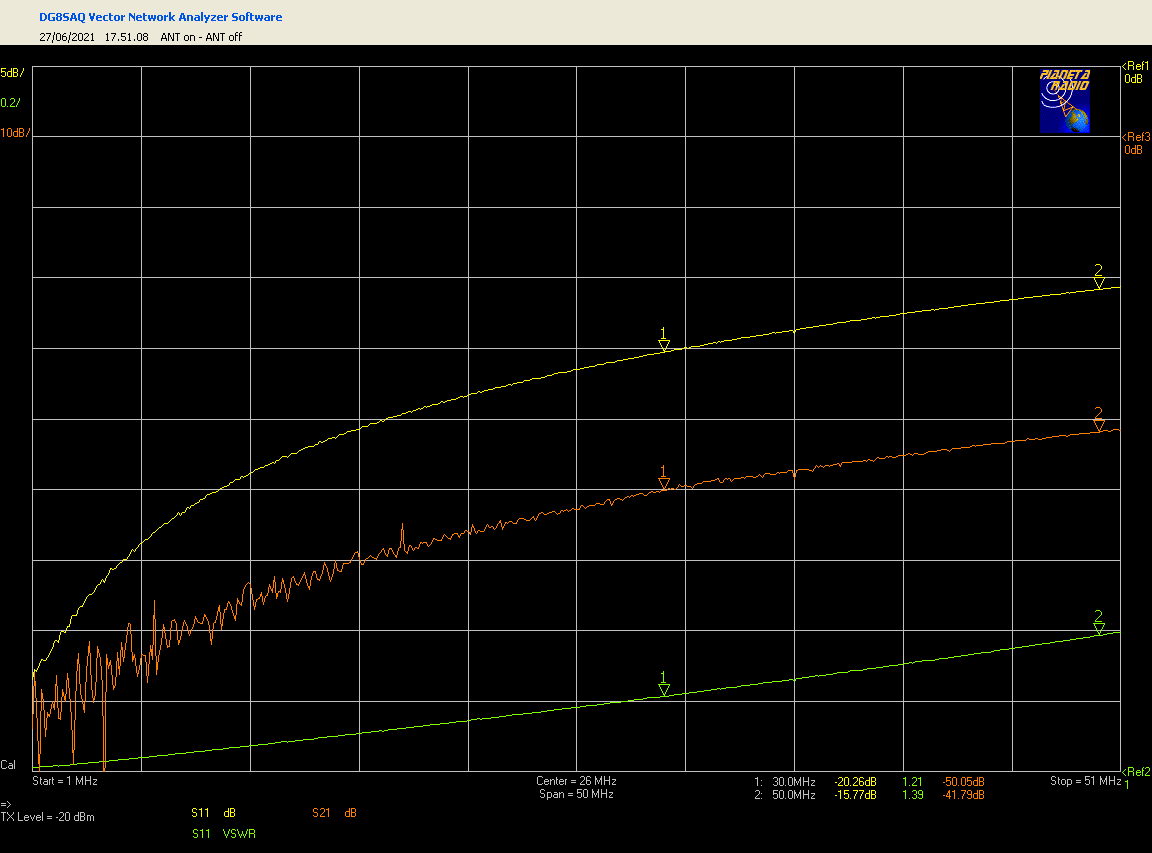The image size is (1152, 853).
Task: Click the DG8SAQ Vector Network Analyzer Software title
Action: tap(161, 17)
